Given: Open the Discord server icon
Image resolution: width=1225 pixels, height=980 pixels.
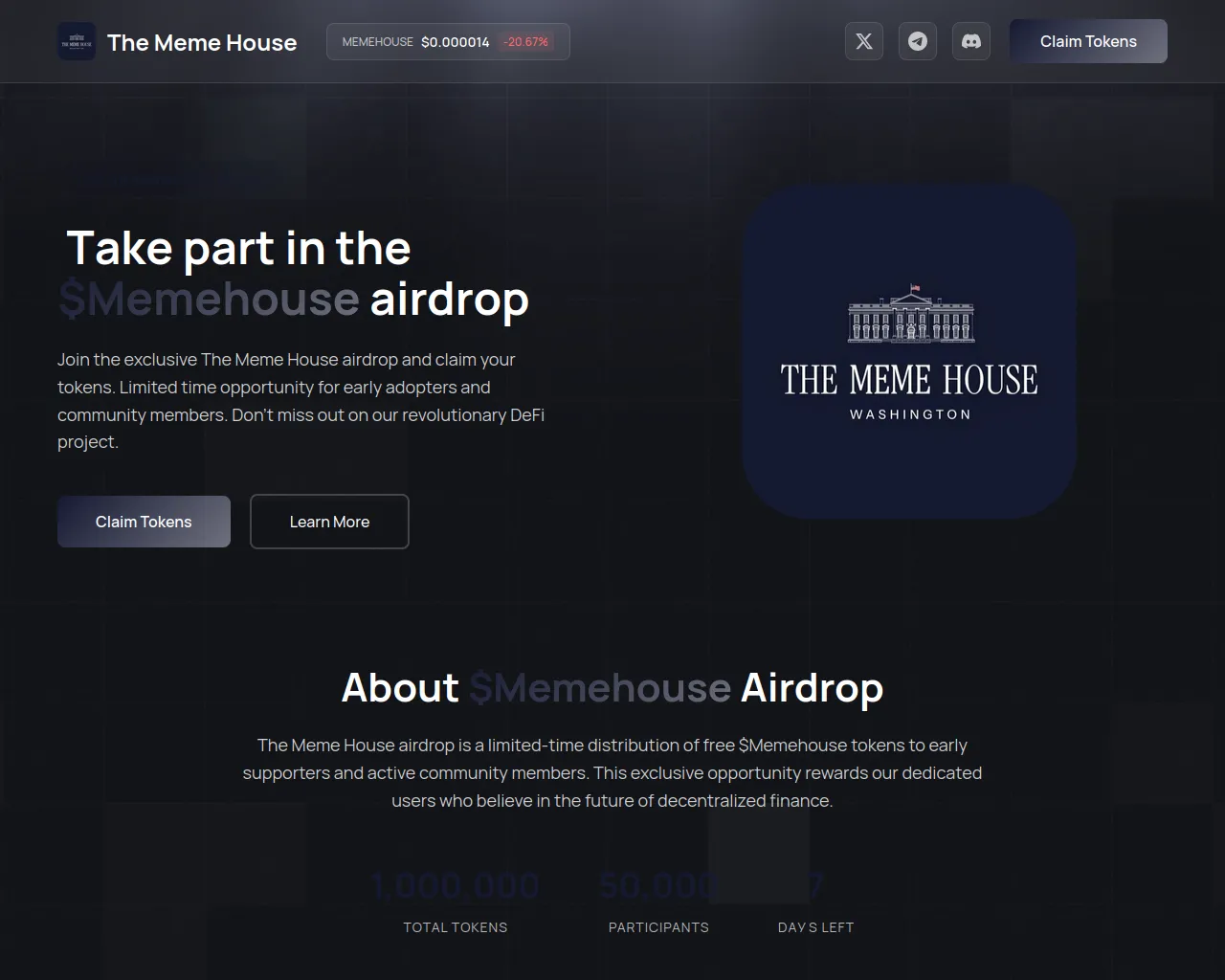Looking at the screenshot, I should tap(971, 41).
